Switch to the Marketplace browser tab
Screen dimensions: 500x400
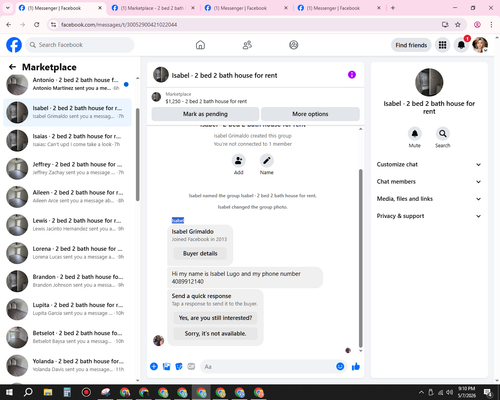click(153, 8)
